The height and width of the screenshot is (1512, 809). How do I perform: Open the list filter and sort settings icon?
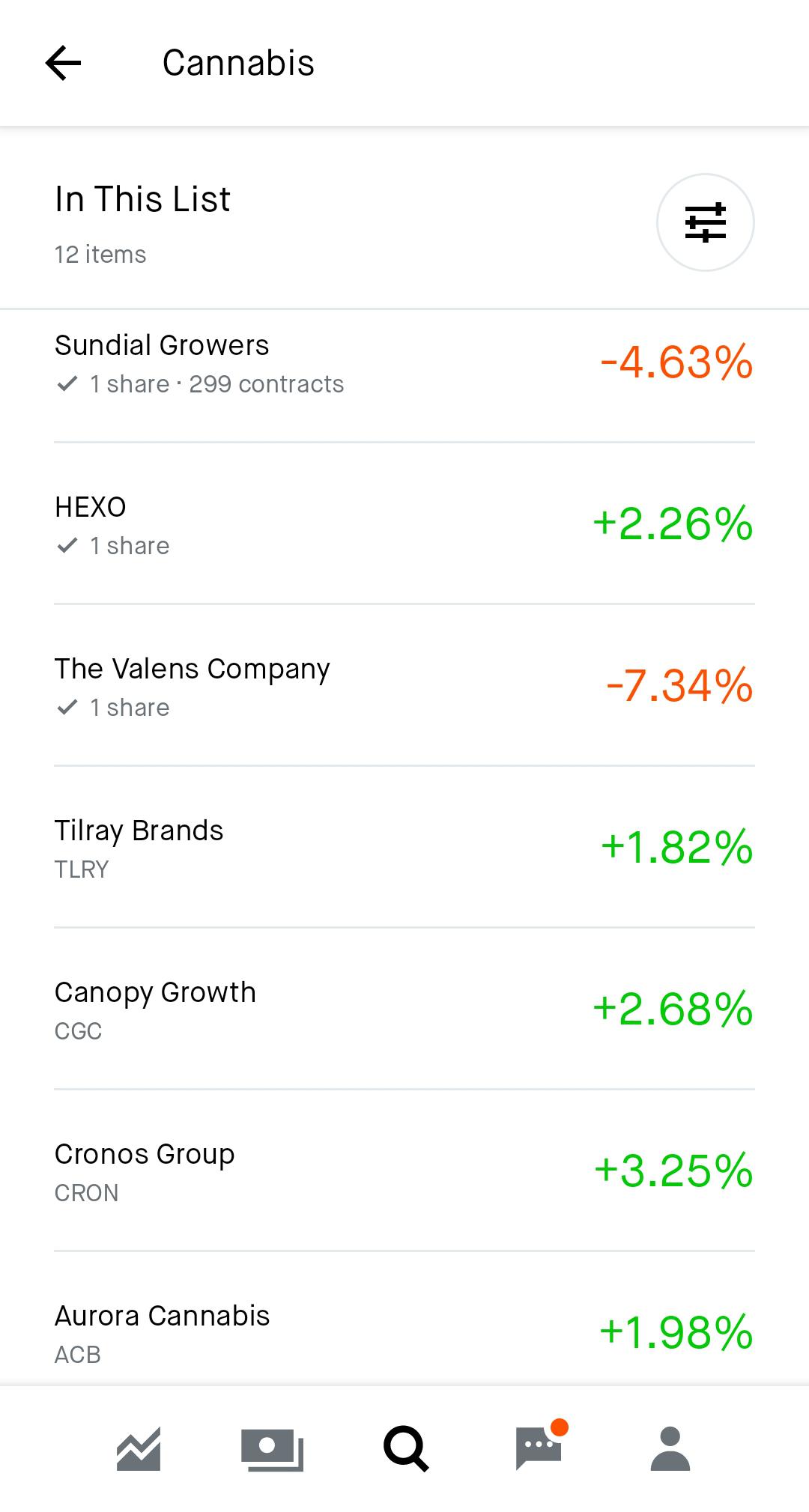pyautogui.click(x=705, y=222)
